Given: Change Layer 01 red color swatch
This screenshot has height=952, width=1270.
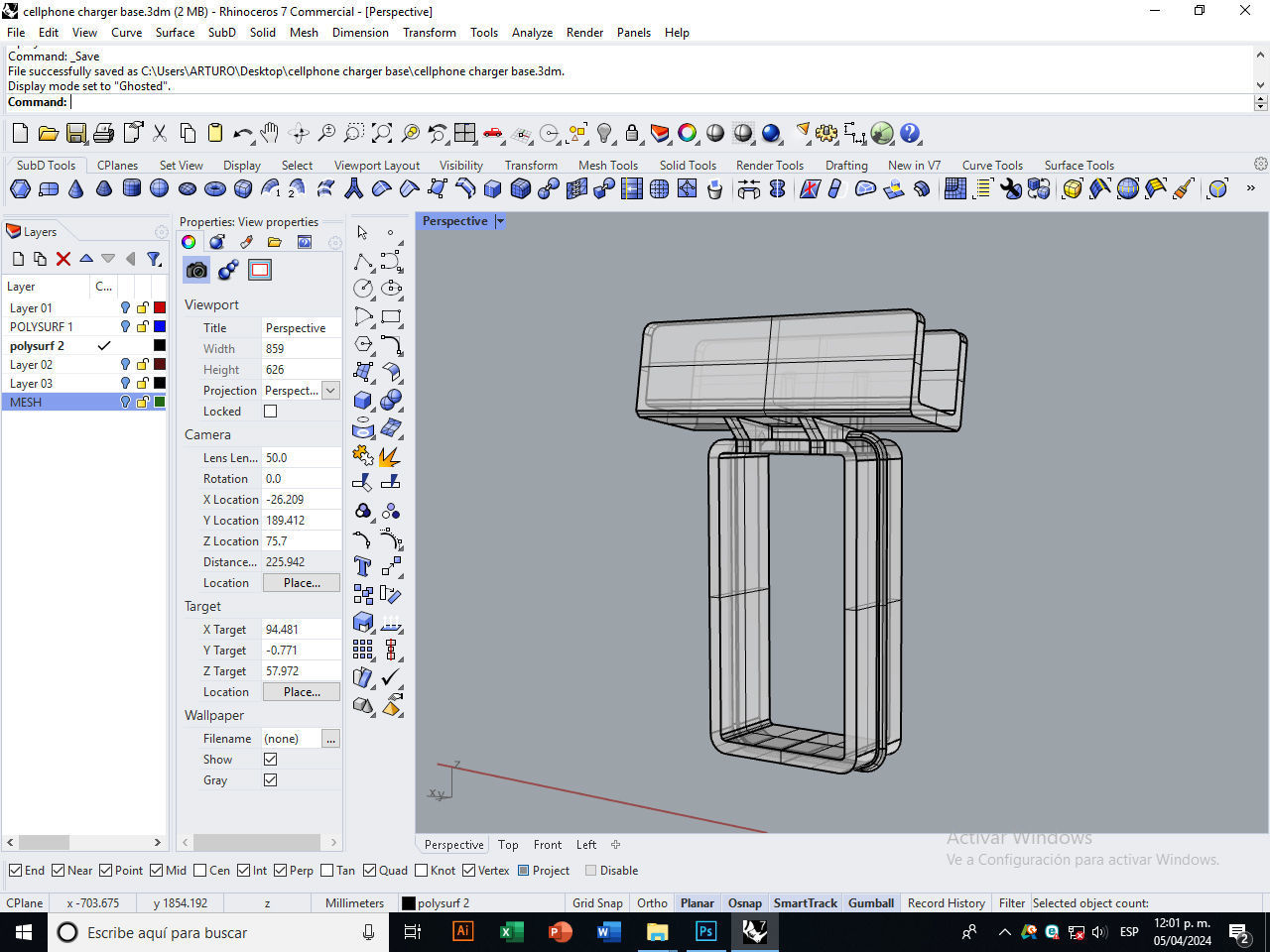Looking at the screenshot, I should [159, 307].
